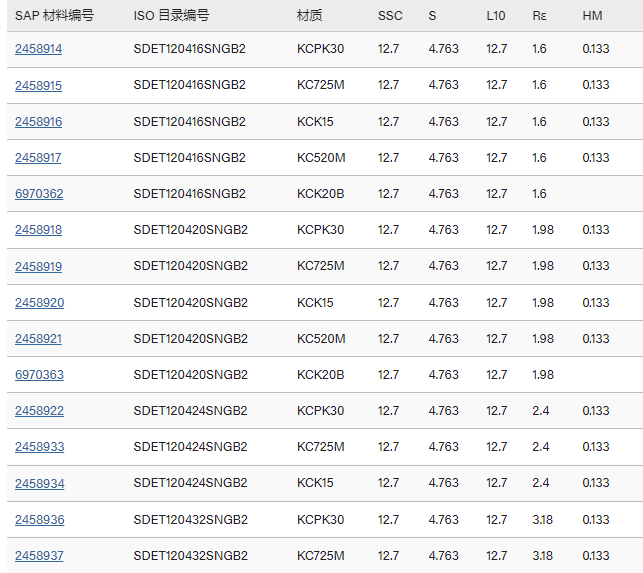Click the L10 column header
Screen dimensions: 643x573
(496, 16)
